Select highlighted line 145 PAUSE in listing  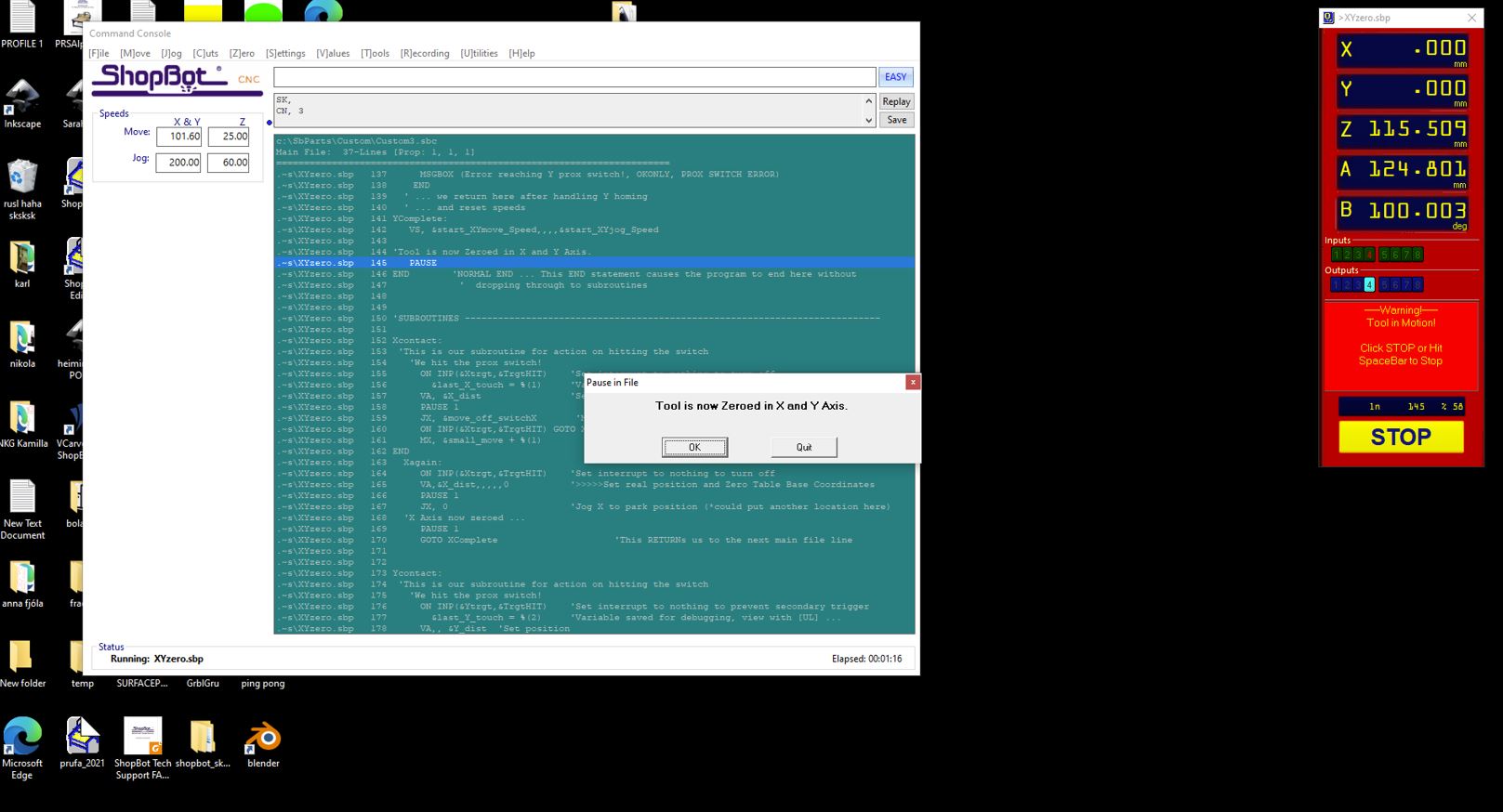(594, 263)
